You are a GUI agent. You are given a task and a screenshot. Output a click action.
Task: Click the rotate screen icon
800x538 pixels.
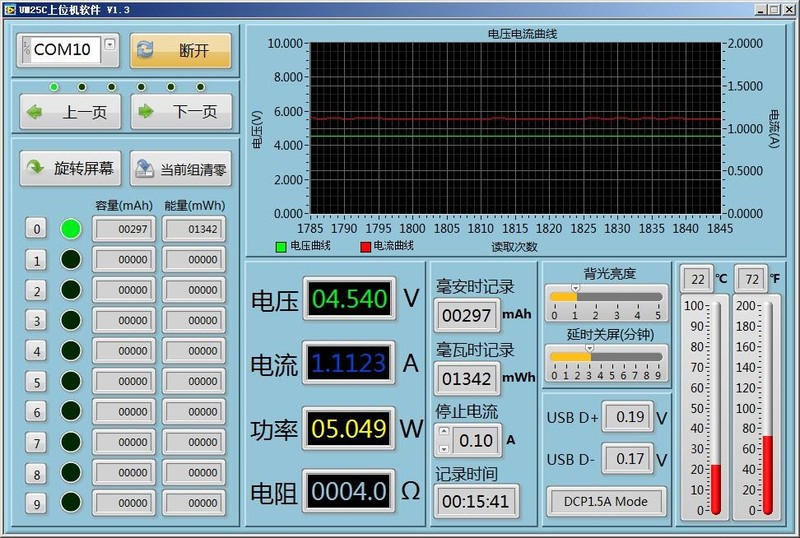[x=35, y=169]
